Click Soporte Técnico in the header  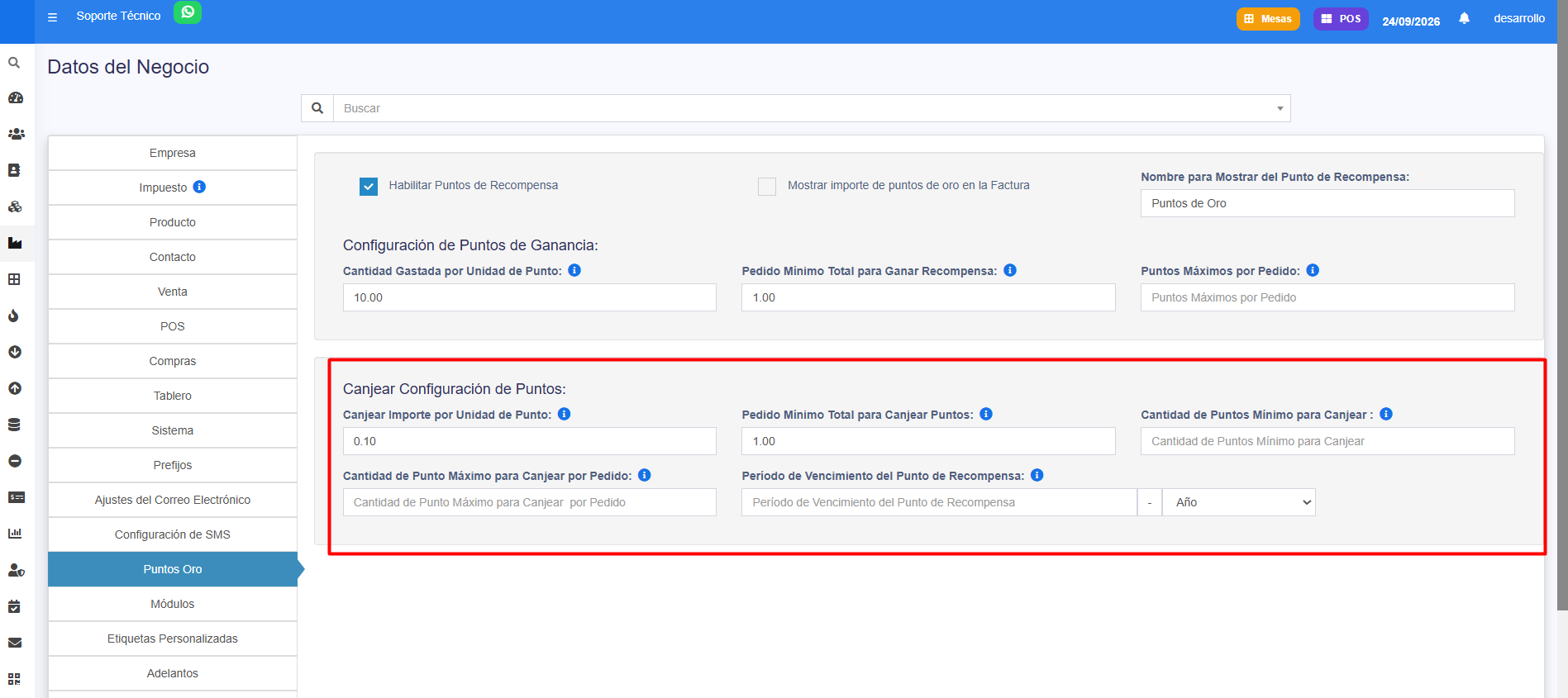pyautogui.click(x=118, y=16)
